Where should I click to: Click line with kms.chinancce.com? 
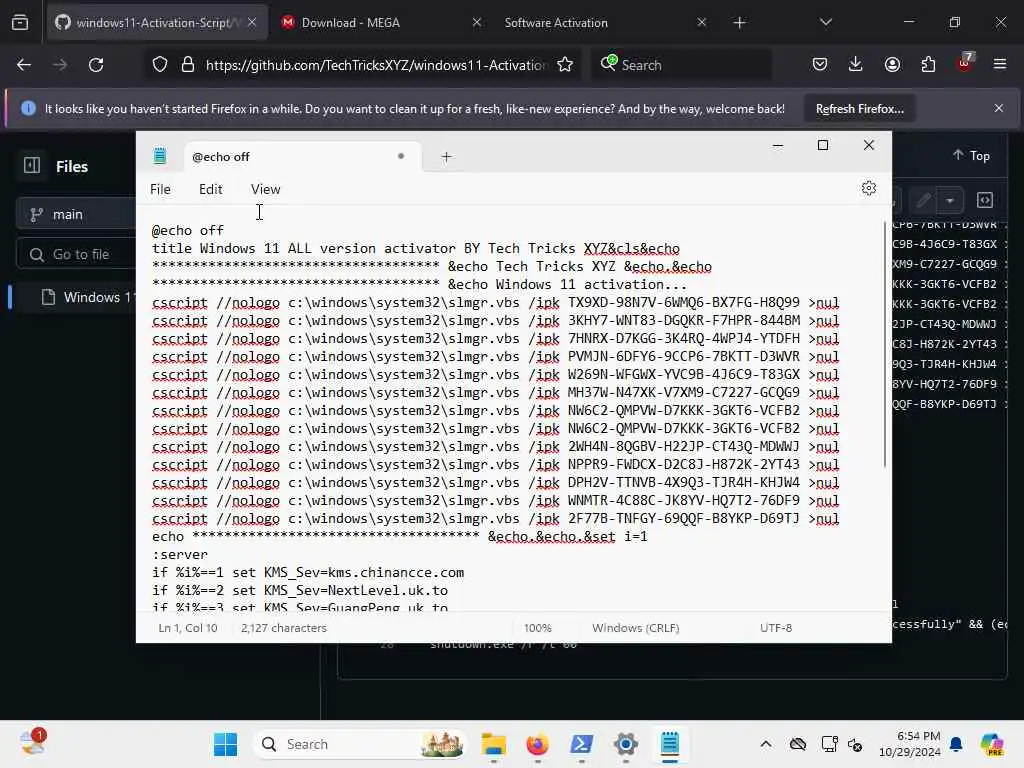(308, 573)
